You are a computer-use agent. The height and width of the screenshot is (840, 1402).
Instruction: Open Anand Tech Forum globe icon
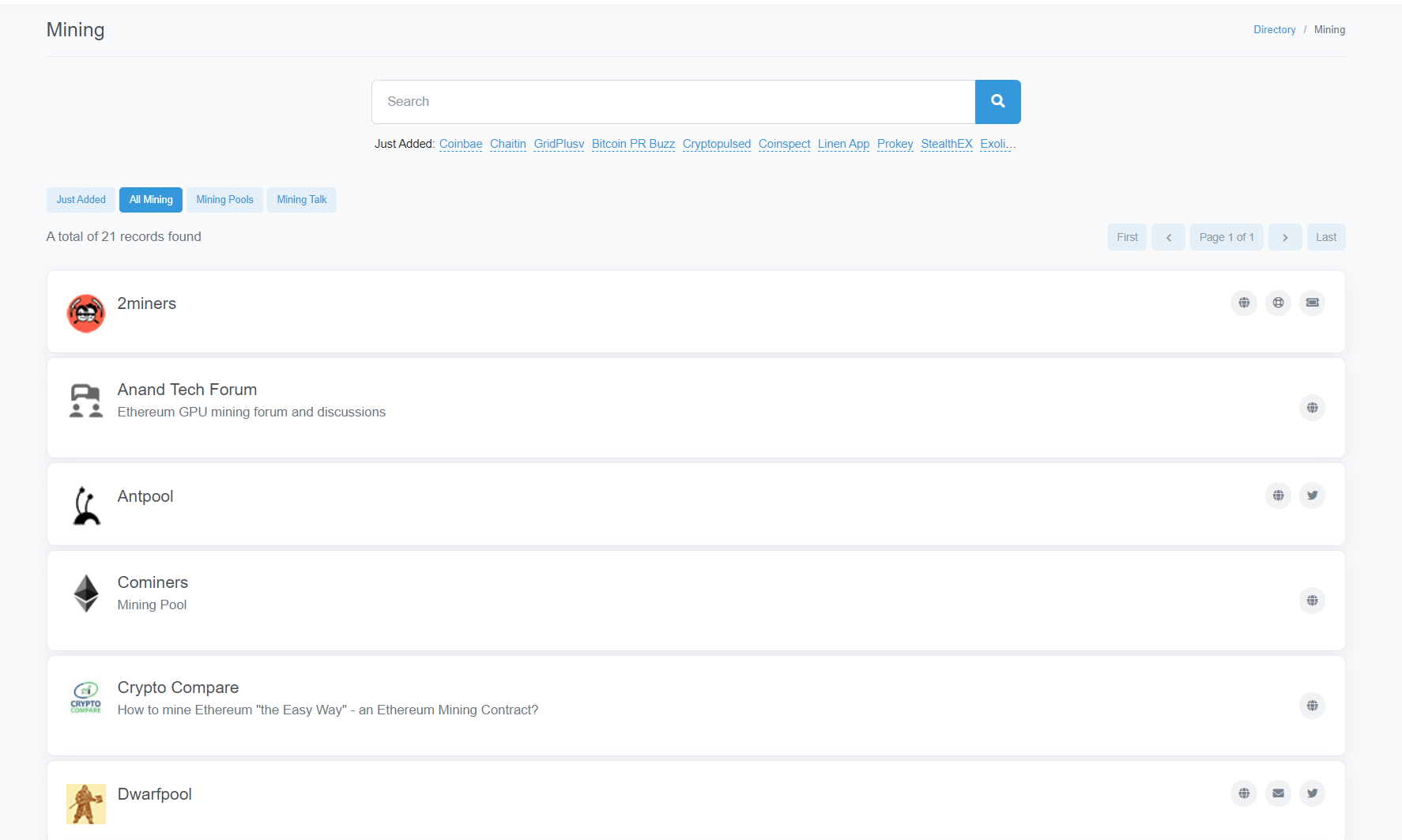coord(1312,408)
